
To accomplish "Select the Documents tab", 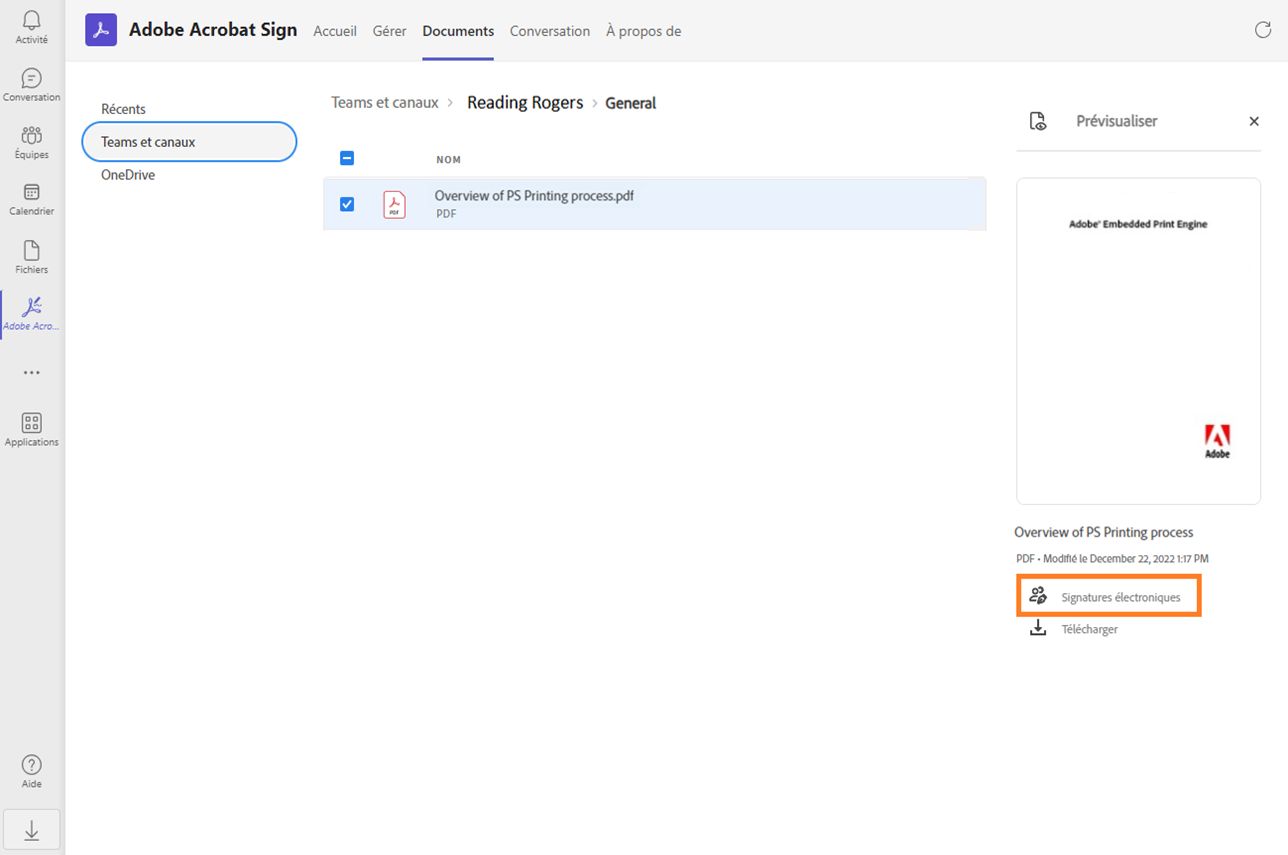I will pyautogui.click(x=458, y=31).
